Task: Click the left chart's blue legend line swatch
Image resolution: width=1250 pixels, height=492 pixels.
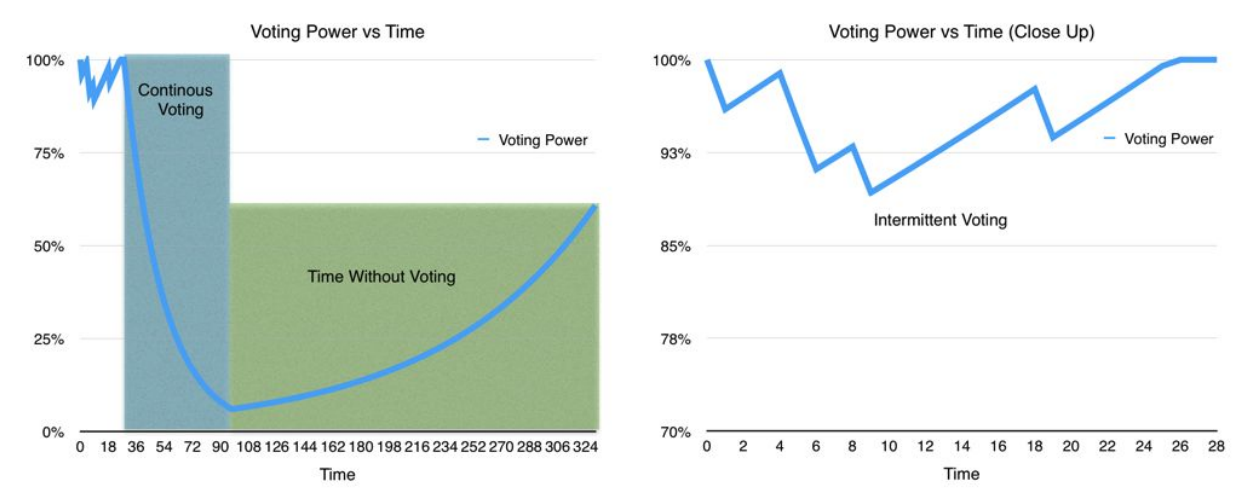Action: point(485,141)
